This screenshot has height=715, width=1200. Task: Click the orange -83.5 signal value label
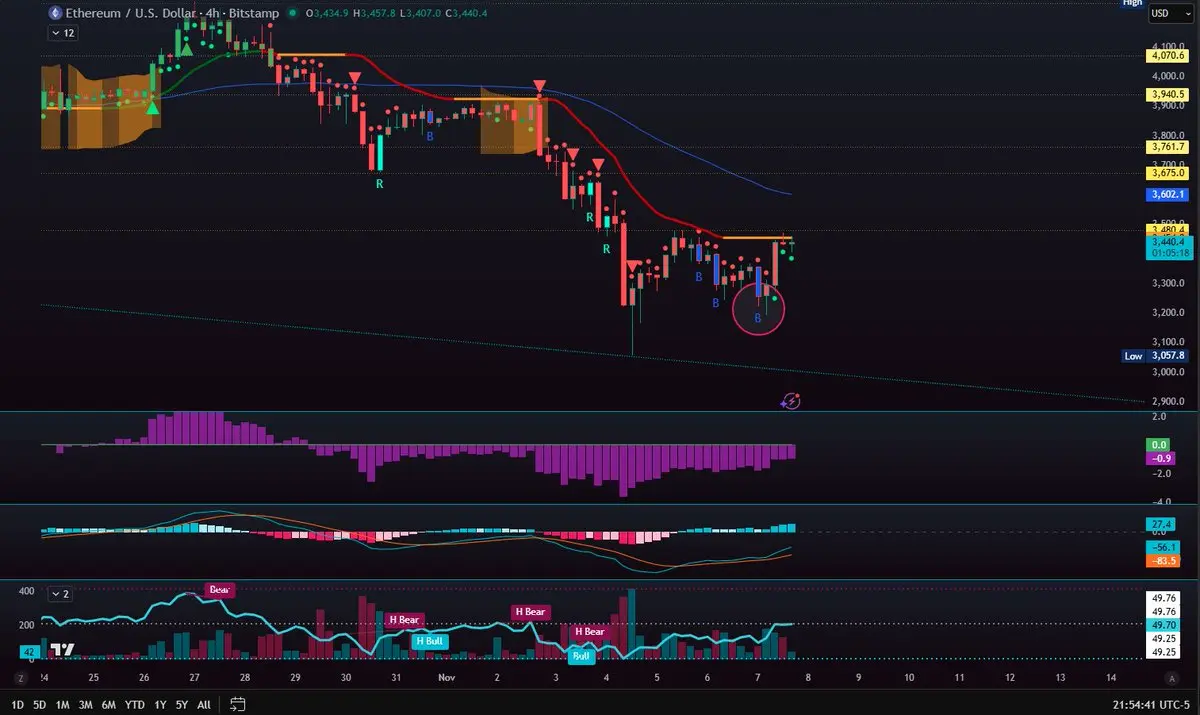[x=1161, y=561]
